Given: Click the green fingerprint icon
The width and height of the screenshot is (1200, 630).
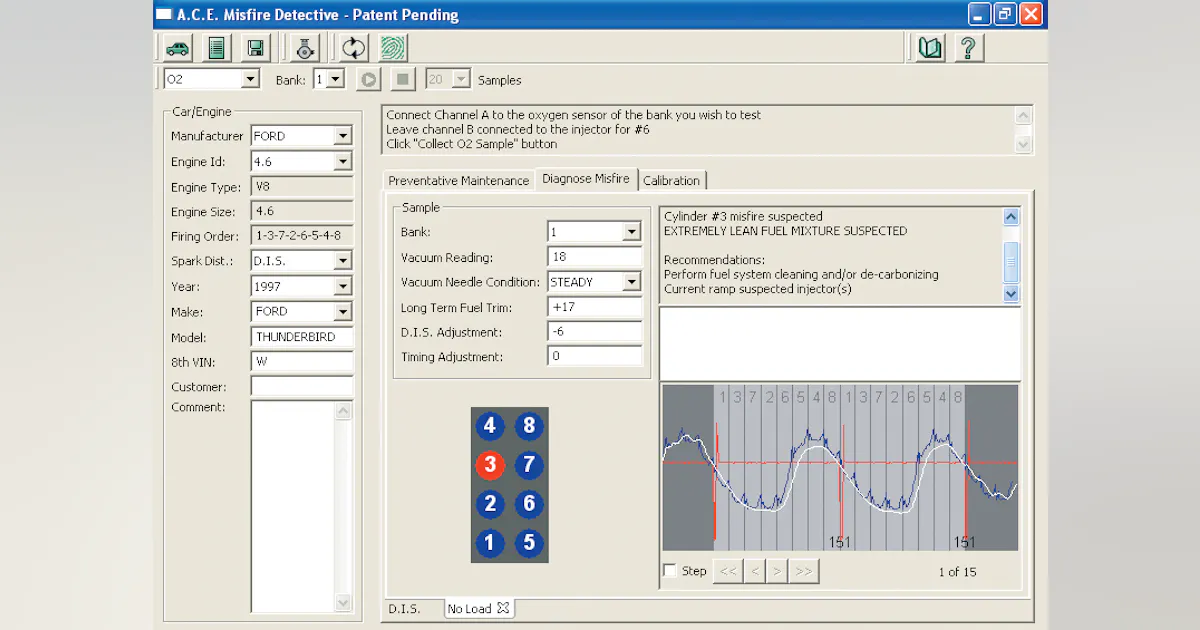Looking at the screenshot, I should tap(393, 47).
